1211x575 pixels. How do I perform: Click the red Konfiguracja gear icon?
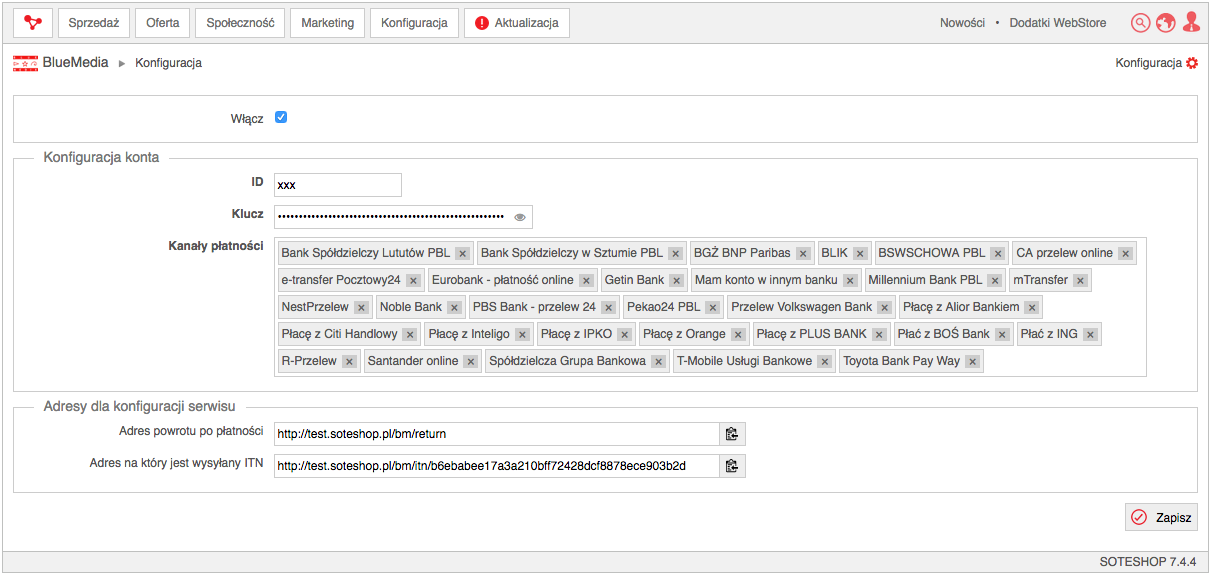click(x=1192, y=63)
